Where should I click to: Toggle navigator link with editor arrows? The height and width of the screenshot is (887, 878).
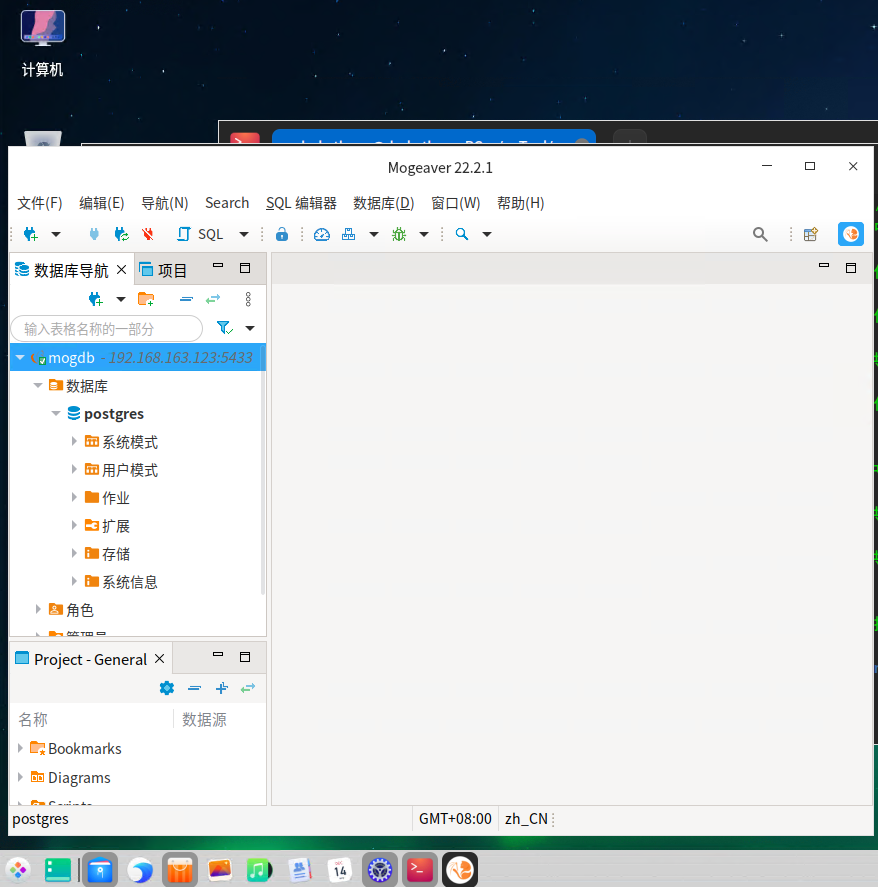point(213,299)
